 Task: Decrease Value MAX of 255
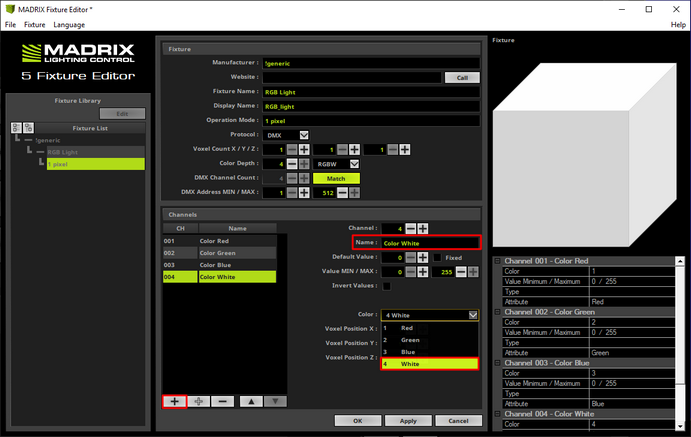pyautogui.click(x=461, y=272)
